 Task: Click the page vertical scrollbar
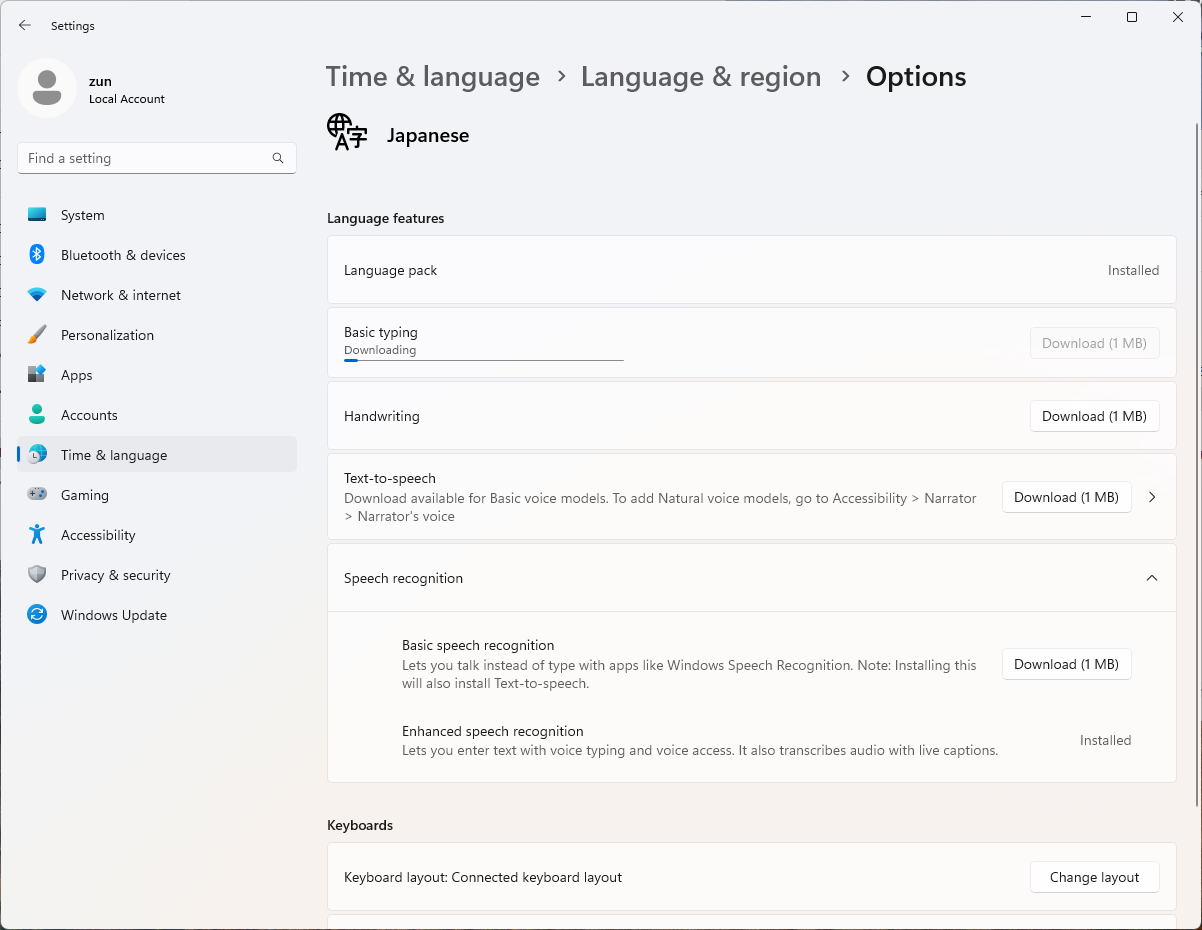point(1197,465)
